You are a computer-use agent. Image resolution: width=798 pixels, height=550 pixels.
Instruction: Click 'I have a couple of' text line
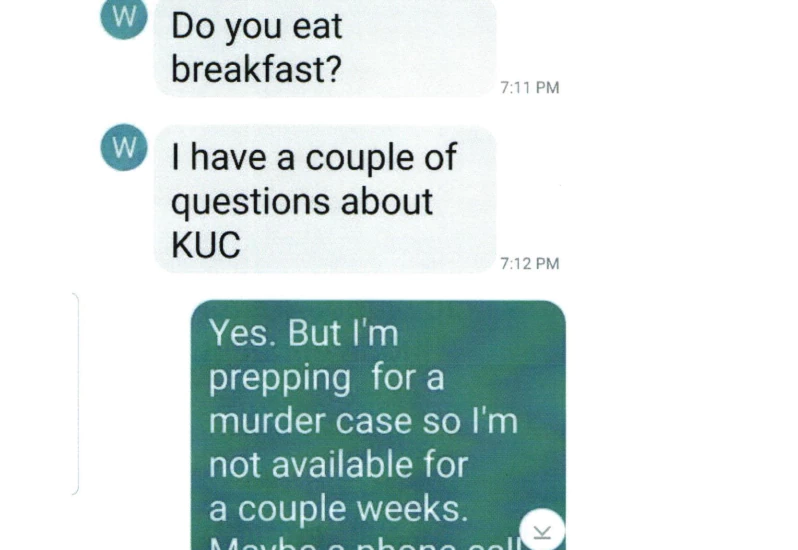click(x=314, y=157)
